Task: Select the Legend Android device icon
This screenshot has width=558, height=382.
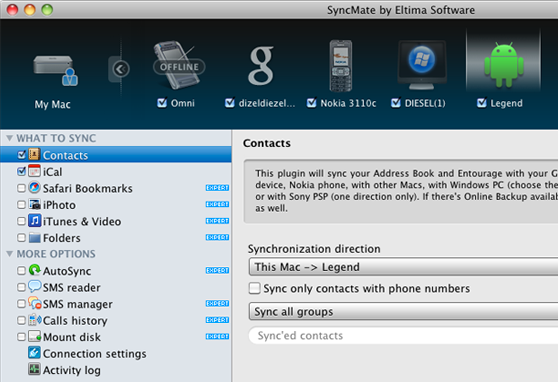Action: pos(504,65)
